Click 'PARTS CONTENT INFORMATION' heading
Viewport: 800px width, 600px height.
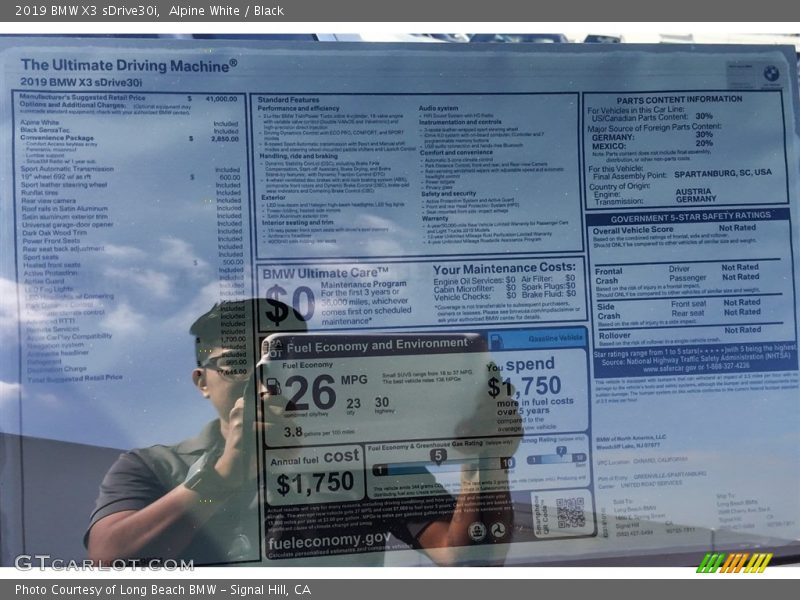[x=679, y=99]
